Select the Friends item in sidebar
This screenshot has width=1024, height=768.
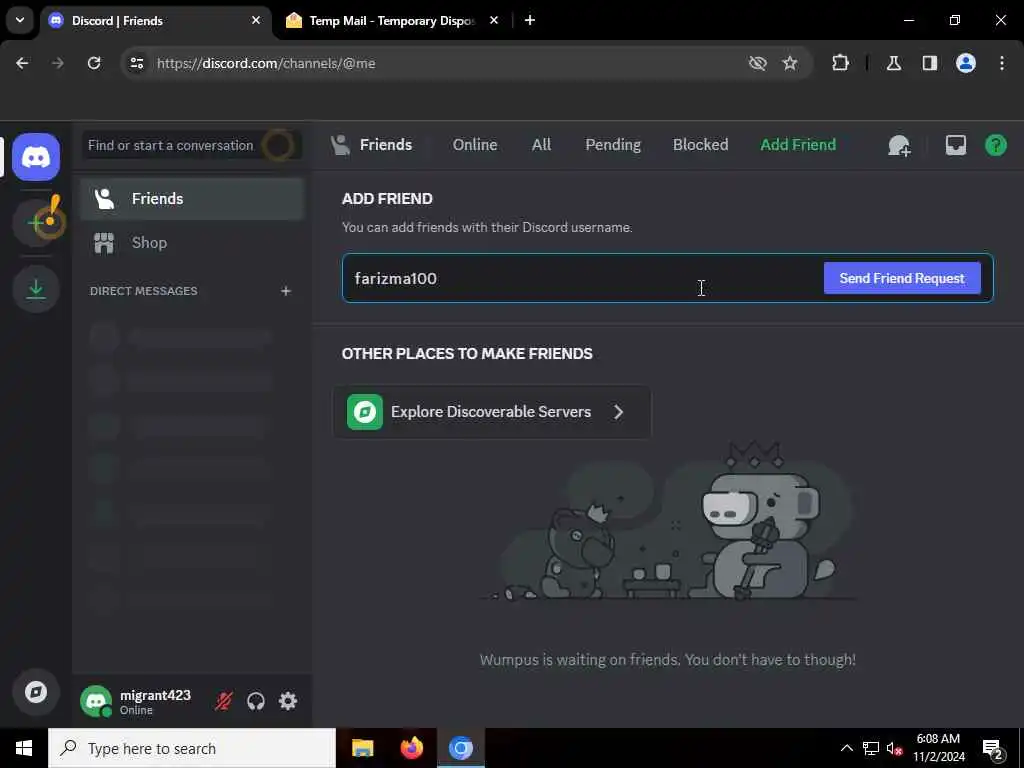192,199
